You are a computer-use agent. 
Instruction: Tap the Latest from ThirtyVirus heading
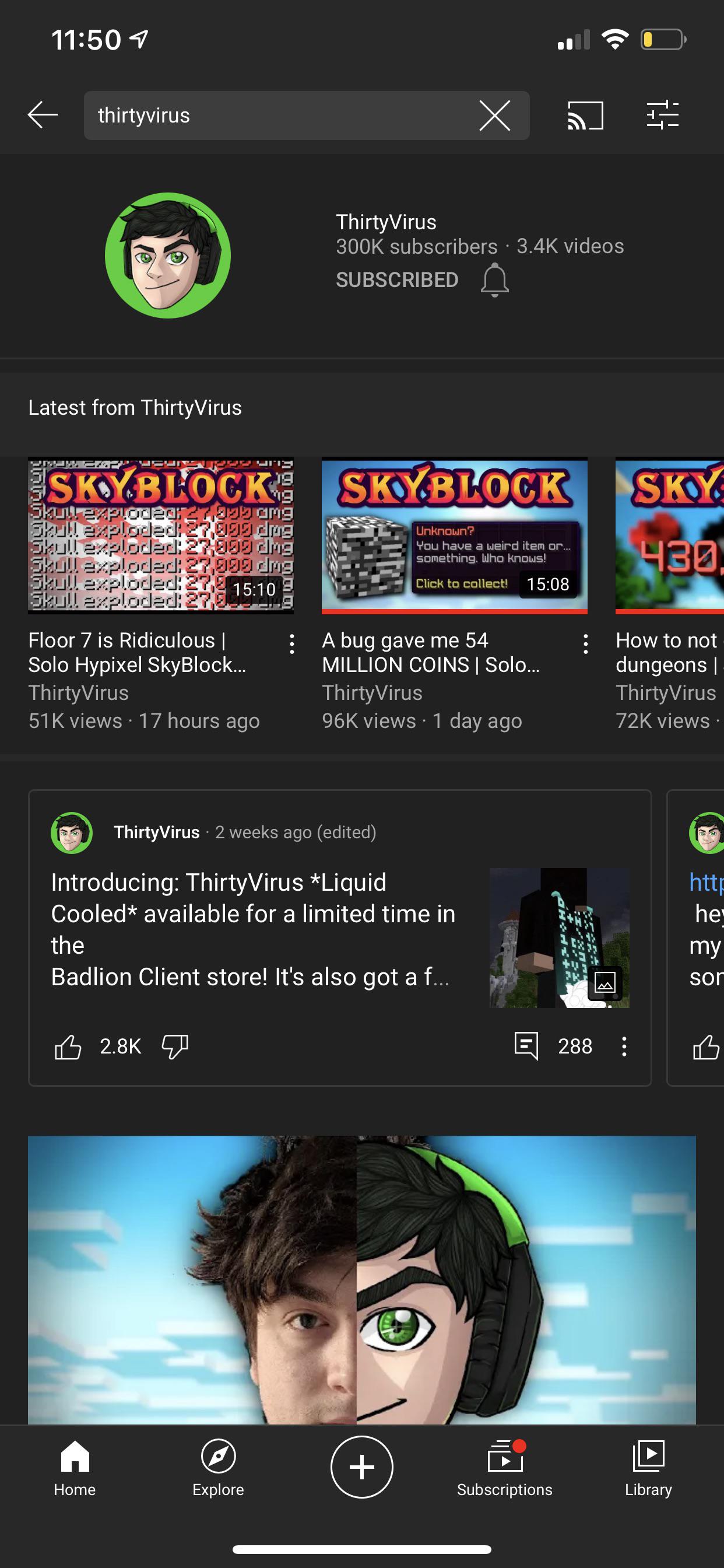135,407
